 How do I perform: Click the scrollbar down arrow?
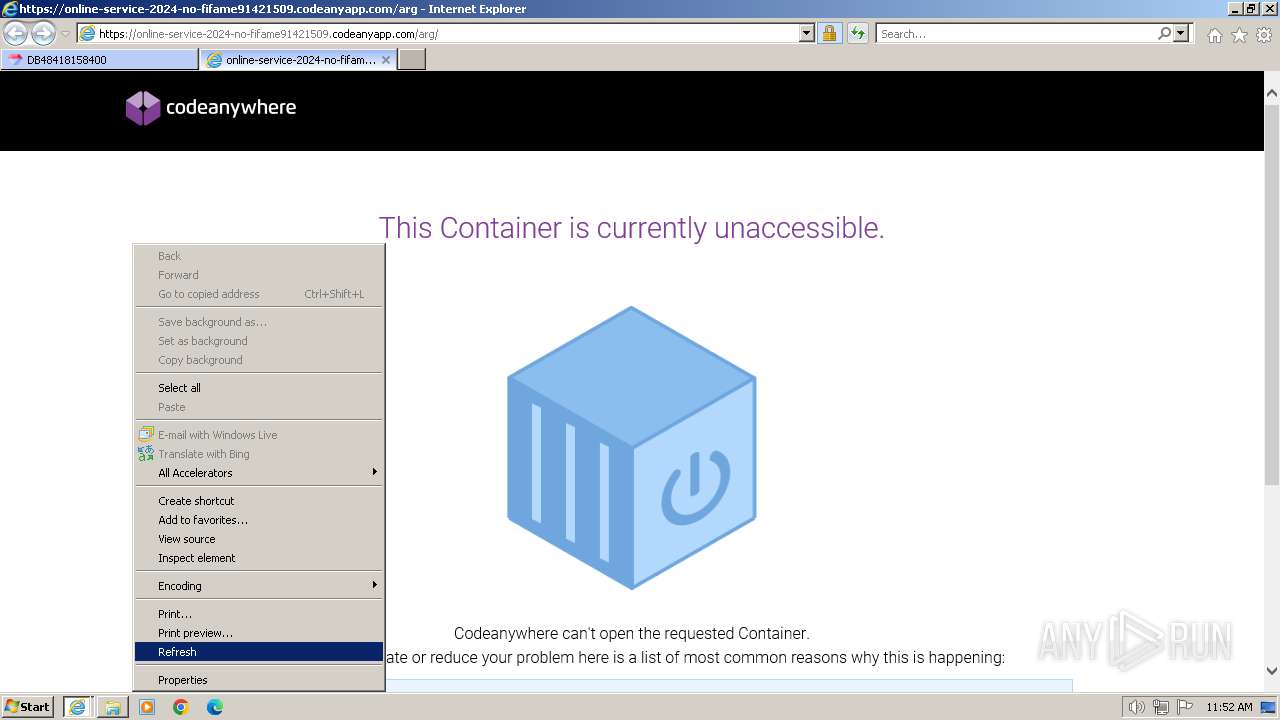1272,671
